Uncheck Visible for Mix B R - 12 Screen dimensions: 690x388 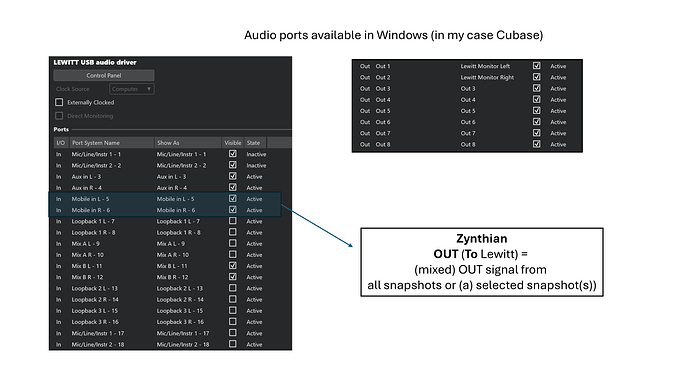(x=232, y=277)
